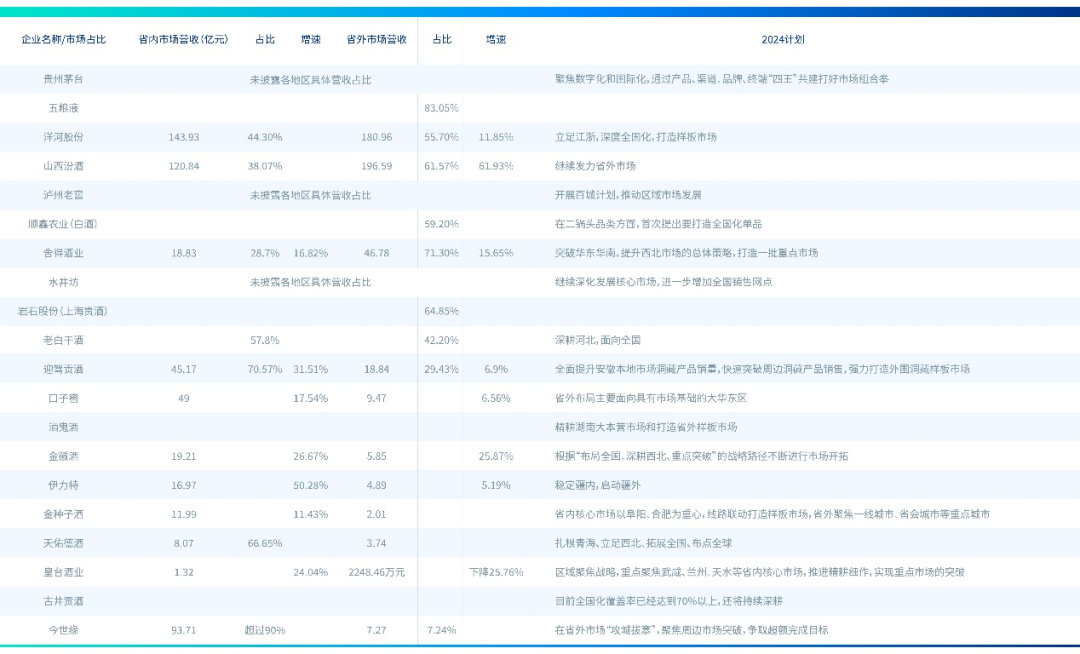The image size is (1080, 654).
Task: Select the 古井贡酒 row name
Action: pyautogui.click(x=63, y=600)
